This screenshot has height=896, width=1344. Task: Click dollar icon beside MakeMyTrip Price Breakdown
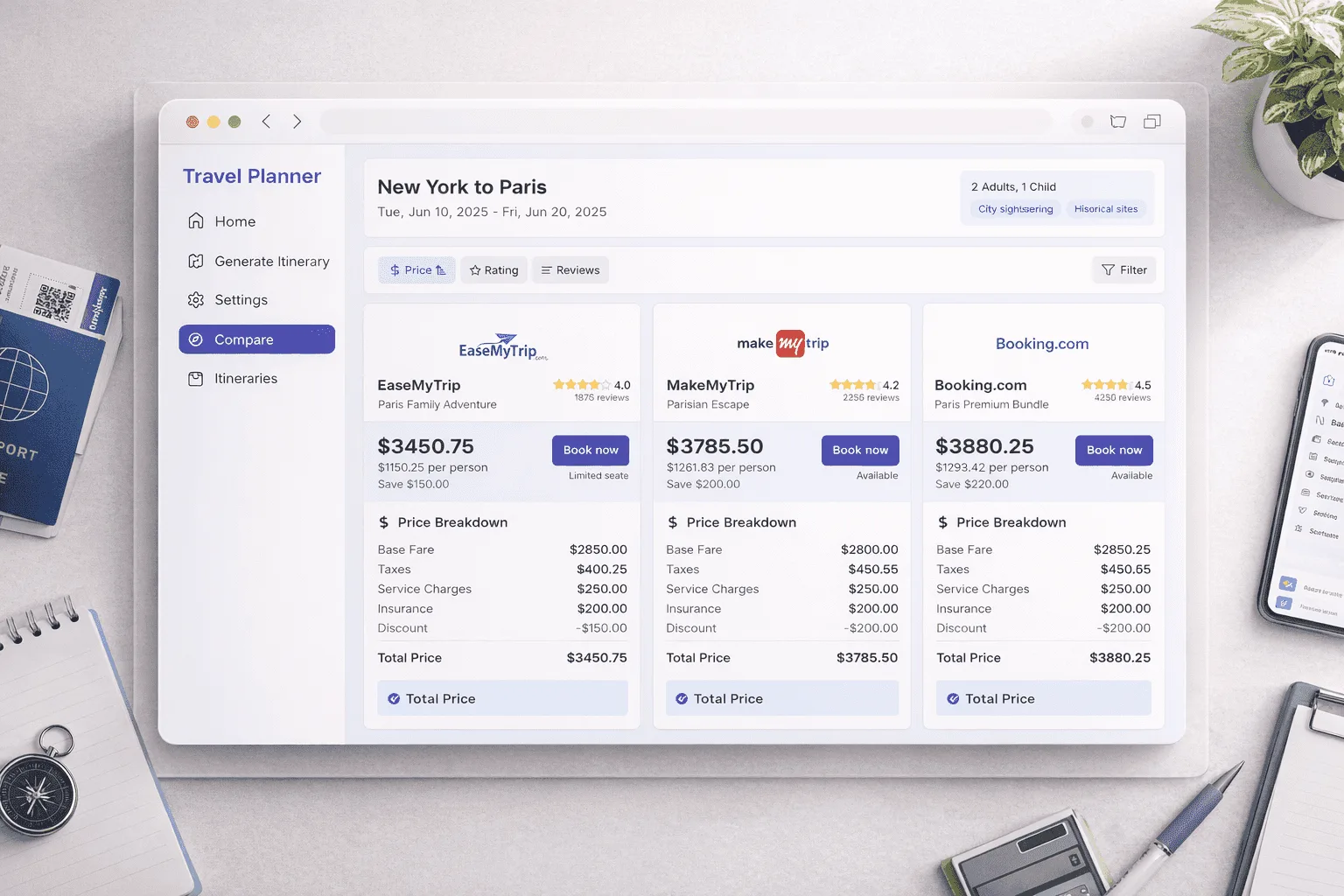(x=672, y=522)
